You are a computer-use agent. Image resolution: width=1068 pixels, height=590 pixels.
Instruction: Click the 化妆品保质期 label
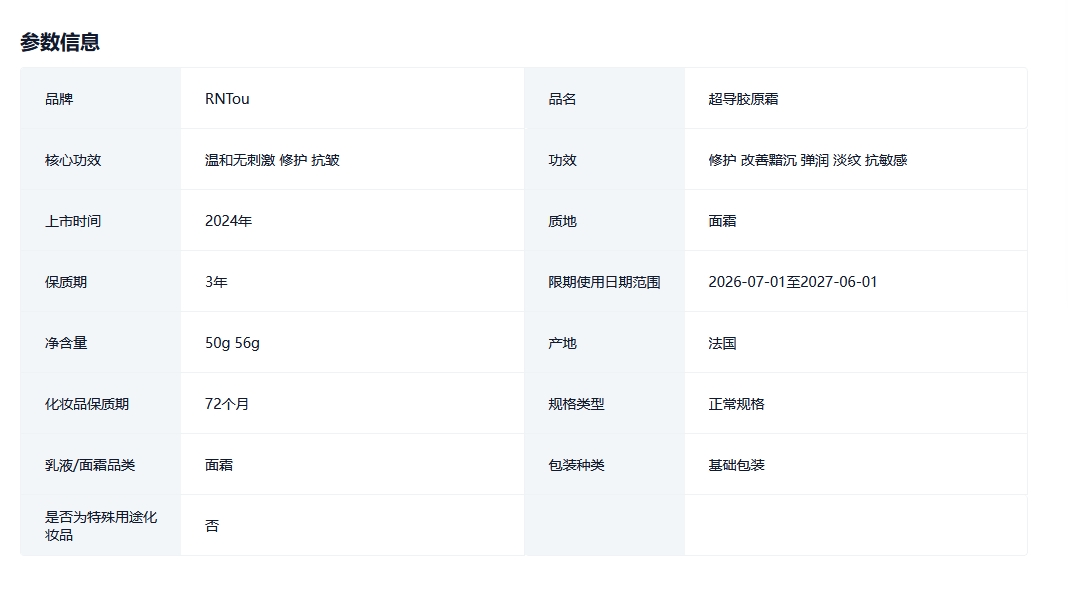(87, 404)
